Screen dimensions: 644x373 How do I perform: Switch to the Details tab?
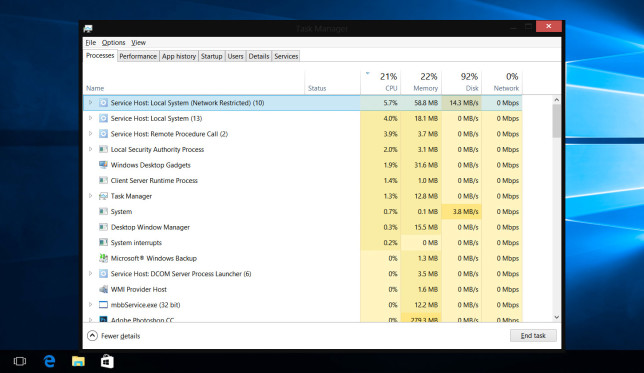click(x=259, y=56)
